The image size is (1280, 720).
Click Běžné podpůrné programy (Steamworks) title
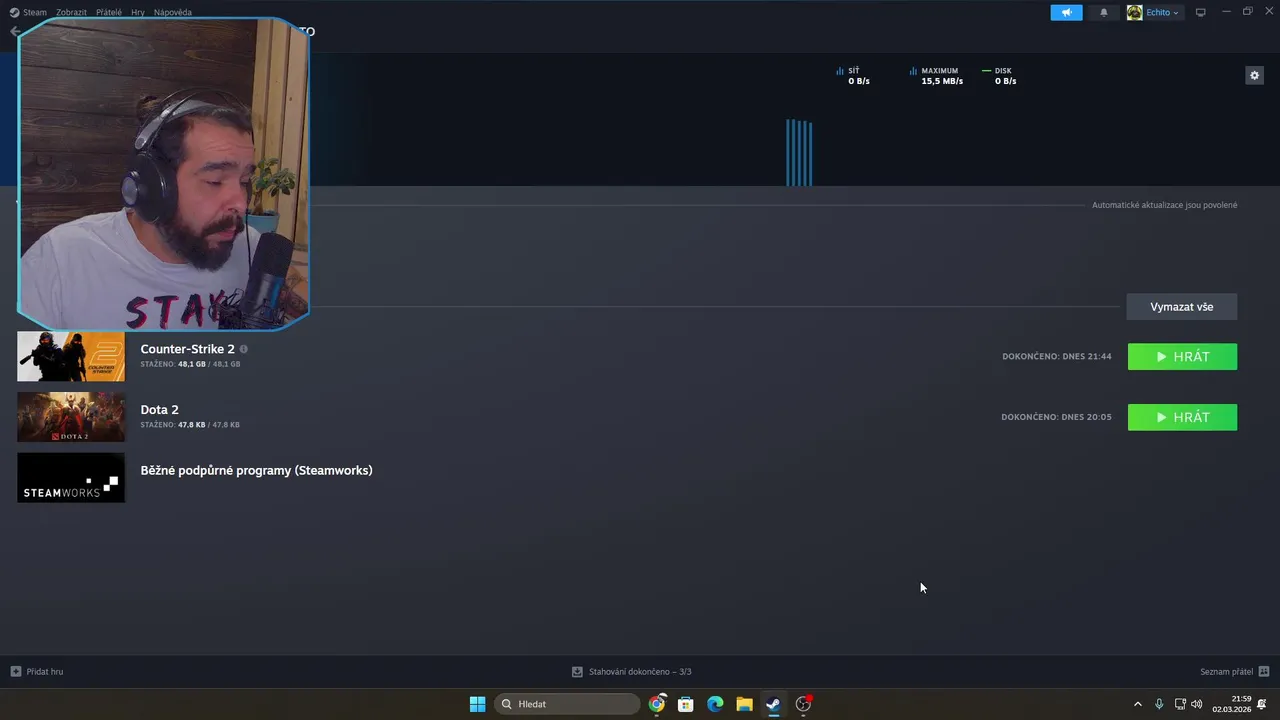256,470
